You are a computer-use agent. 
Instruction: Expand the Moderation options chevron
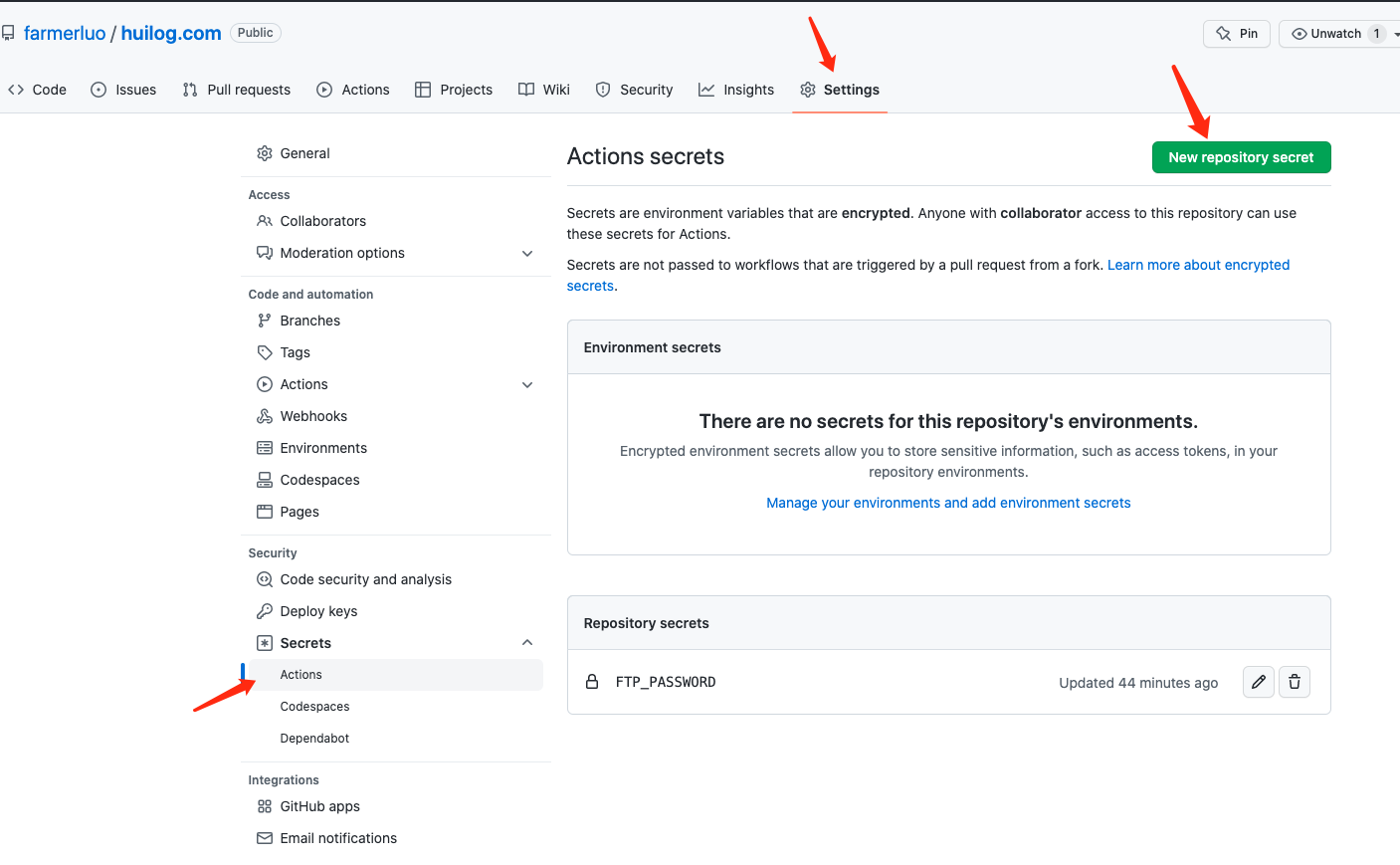click(527, 253)
